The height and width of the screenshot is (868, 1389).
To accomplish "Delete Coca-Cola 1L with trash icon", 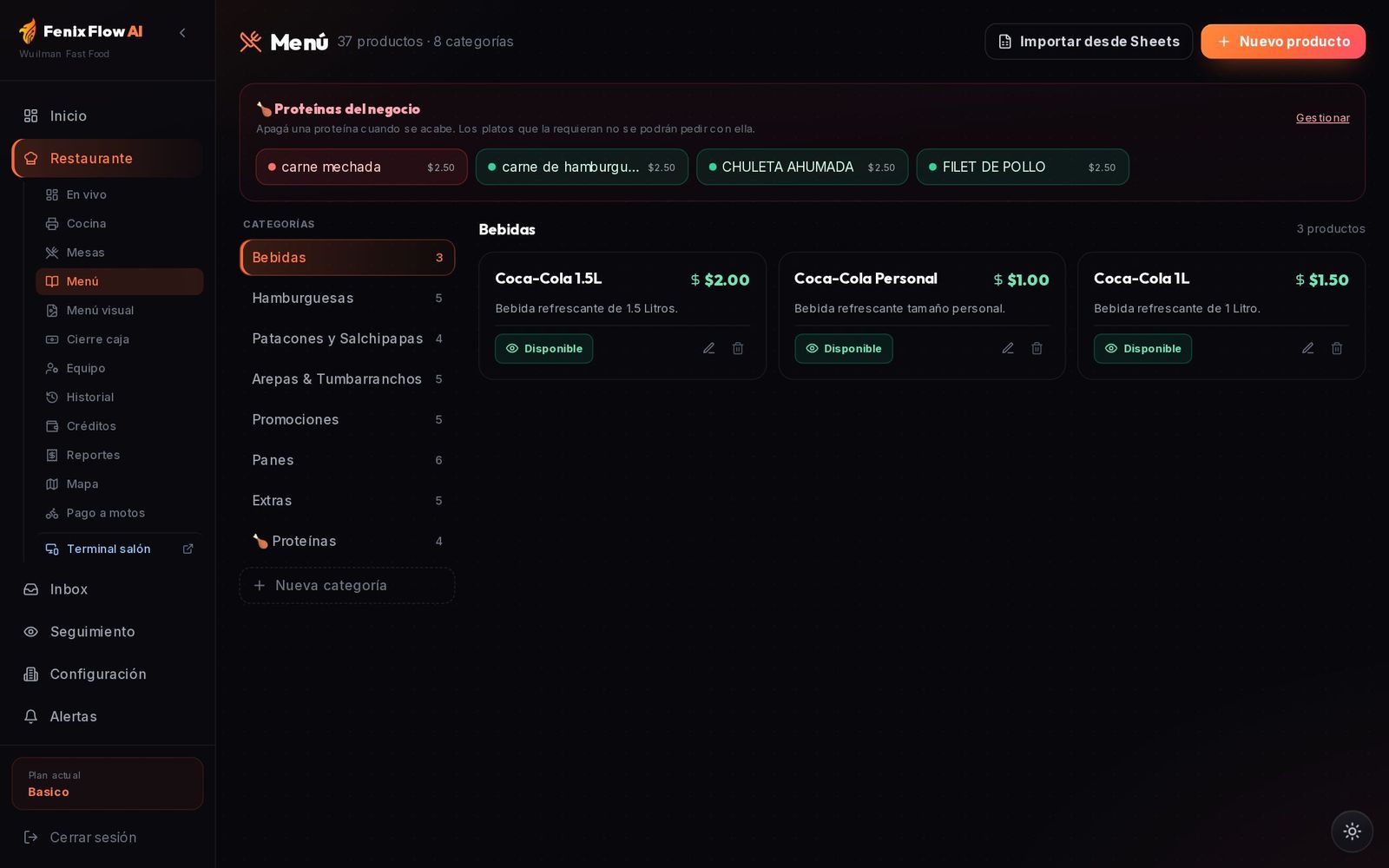I will [x=1337, y=348].
